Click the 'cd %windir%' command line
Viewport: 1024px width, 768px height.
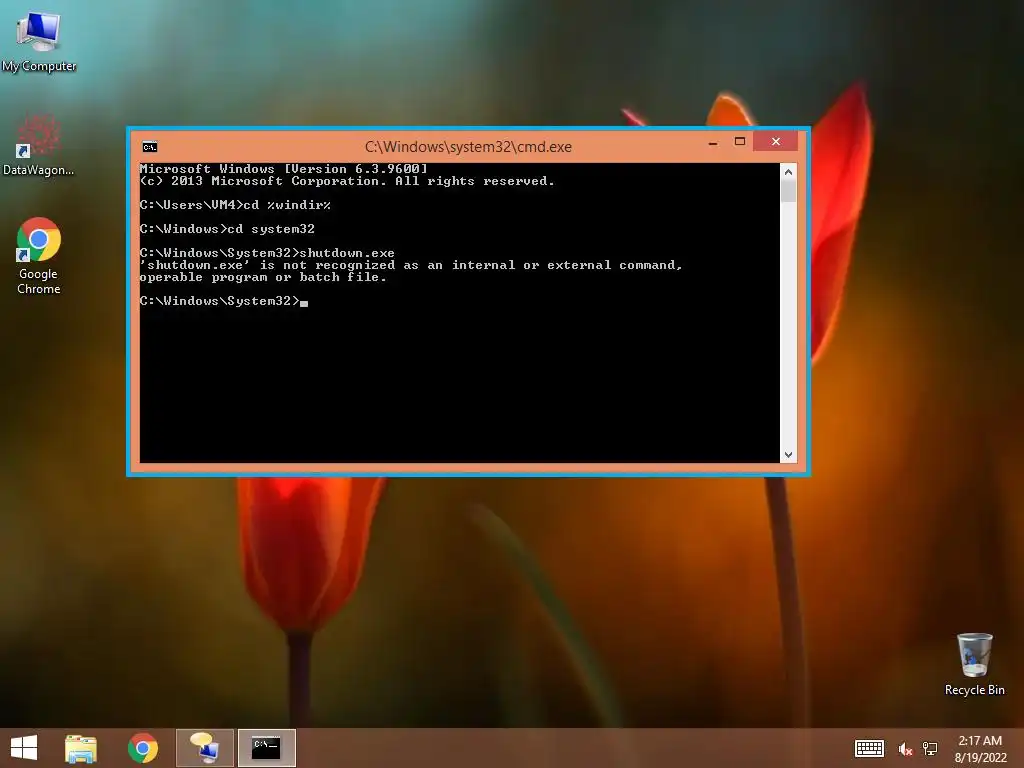(x=235, y=205)
